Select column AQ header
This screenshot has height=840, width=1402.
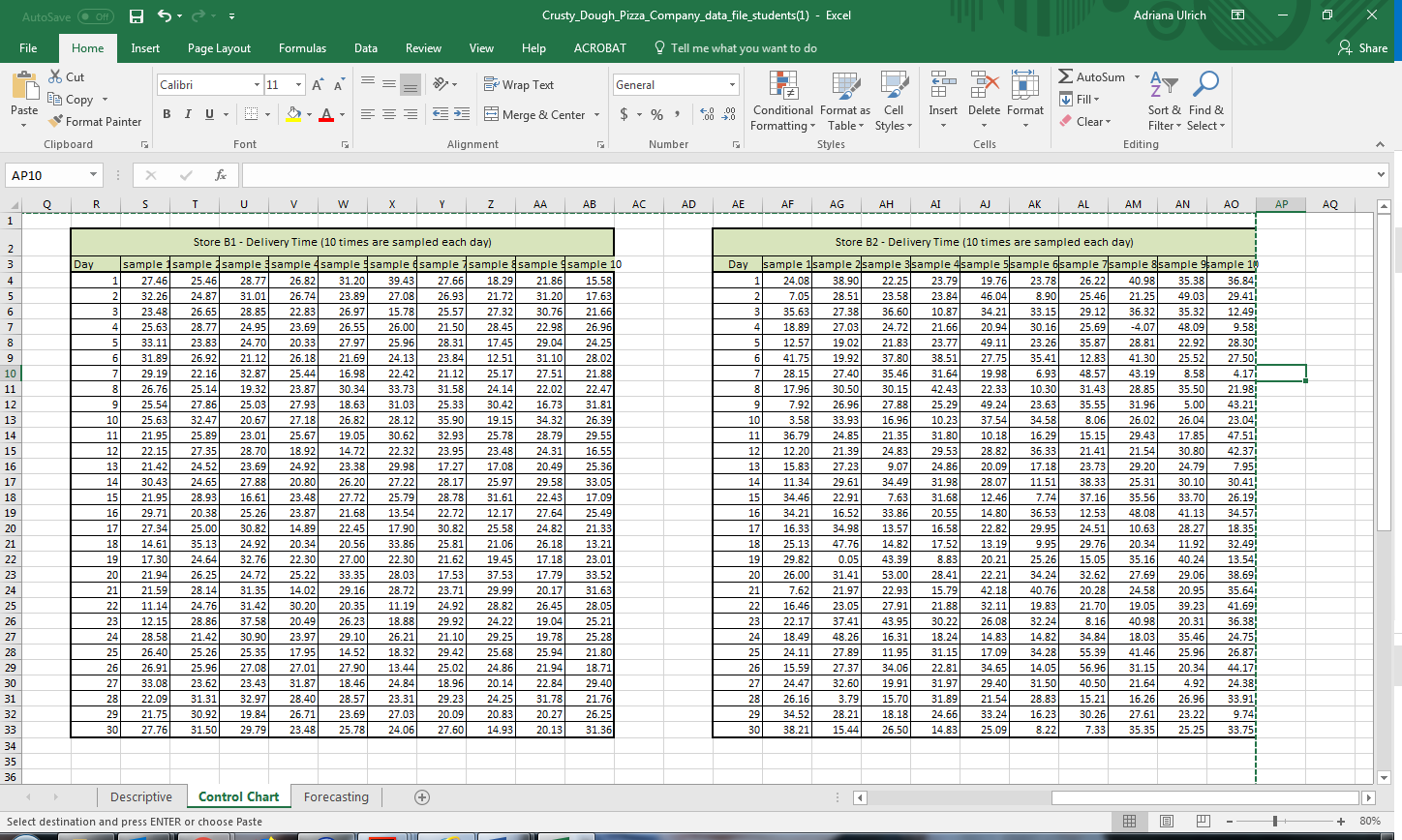(x=1330, y=204)
